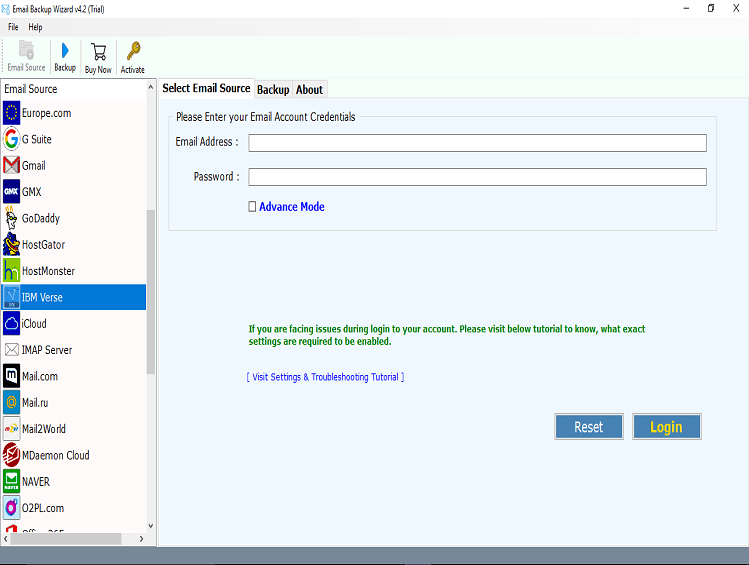Click the Email Source toolbar icon
Screen dimensions: 749x565
(26, 50)
